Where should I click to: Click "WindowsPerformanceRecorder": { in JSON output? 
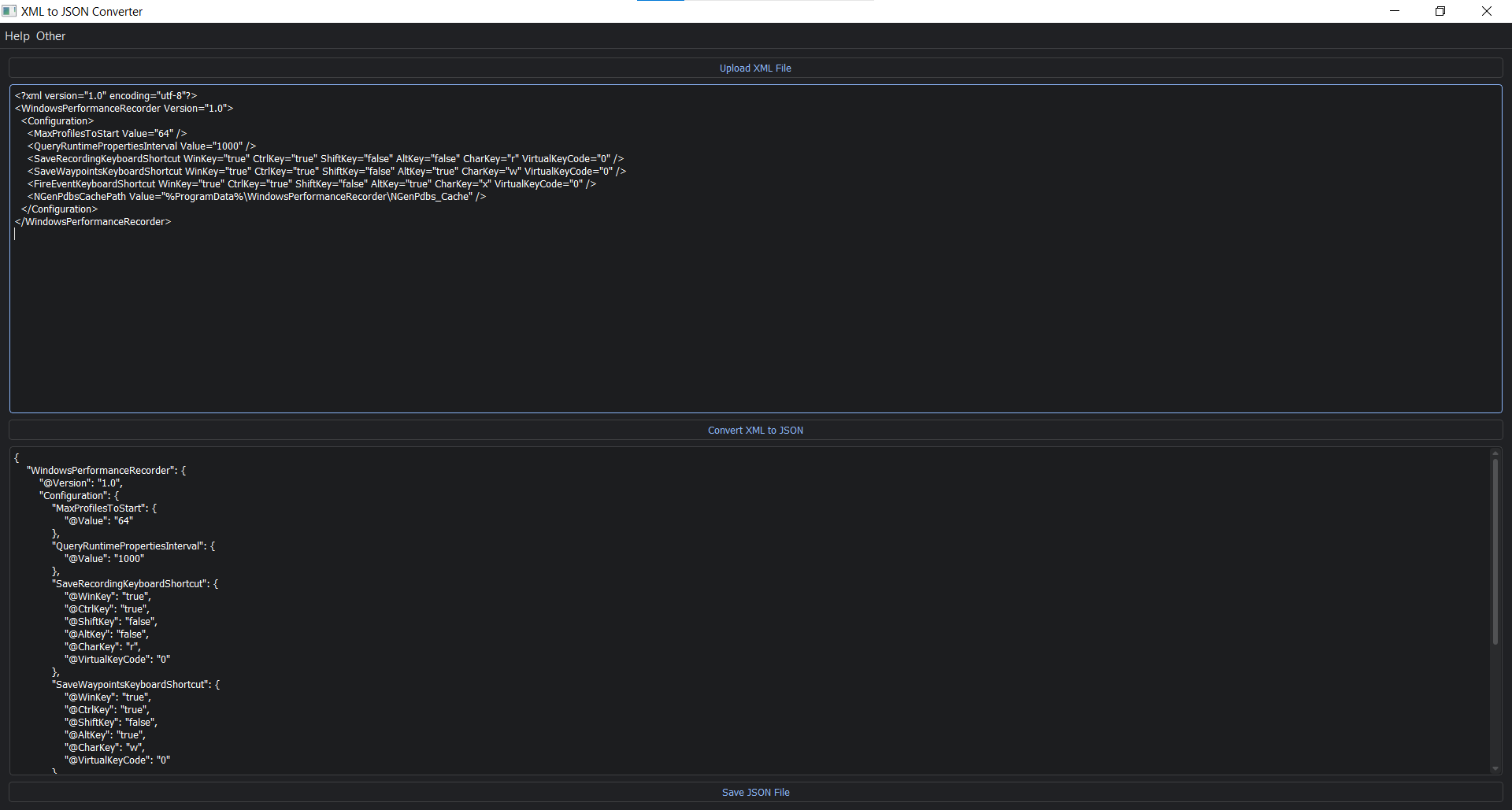click(106, 471)
